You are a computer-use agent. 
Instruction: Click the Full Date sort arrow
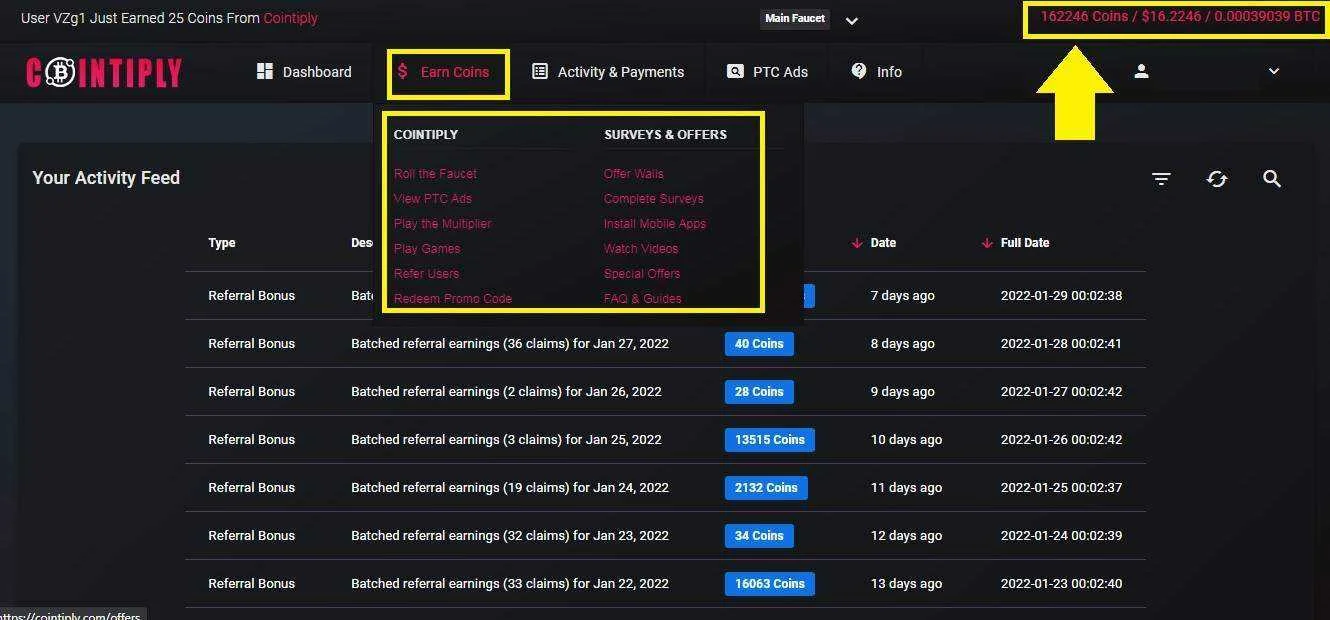point(987,243)
